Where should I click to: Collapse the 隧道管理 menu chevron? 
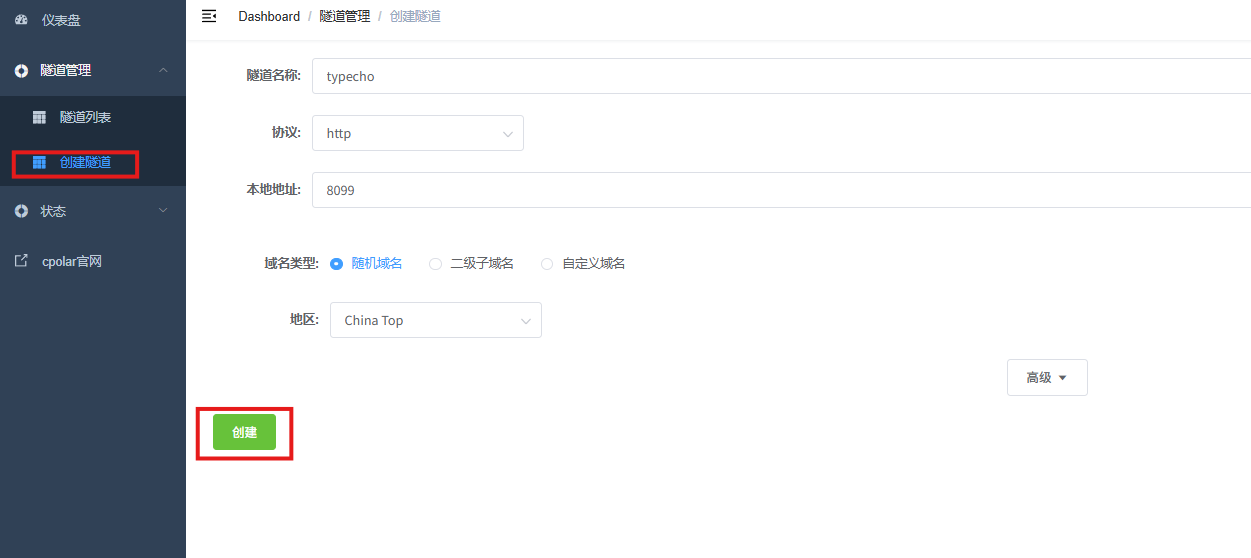164,70
